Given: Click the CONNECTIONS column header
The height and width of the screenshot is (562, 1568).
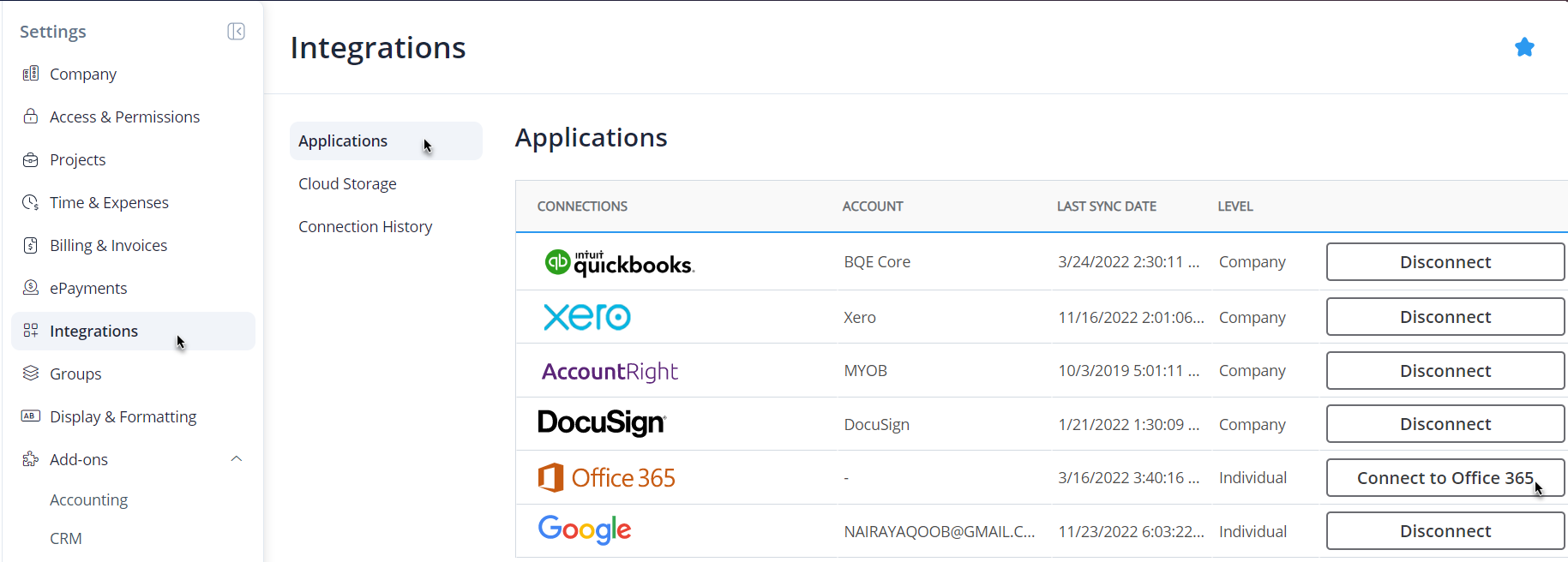Looking at the screenshot, I should (582, 206).
